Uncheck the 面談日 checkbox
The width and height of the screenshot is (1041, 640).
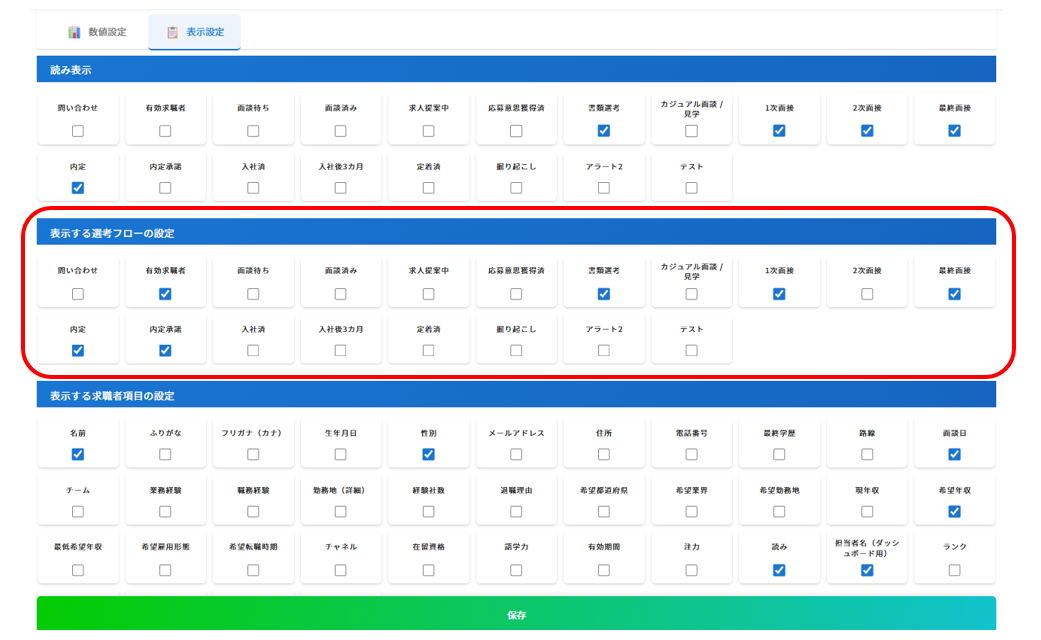point(954,454)
